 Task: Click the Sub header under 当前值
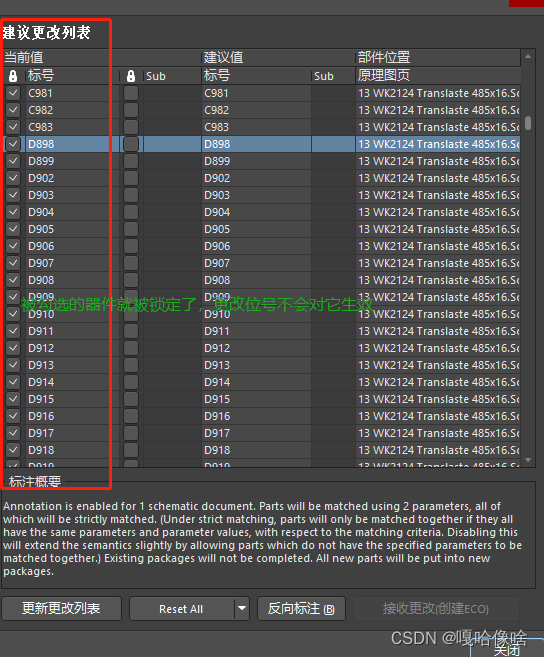[x=155, y=76]
